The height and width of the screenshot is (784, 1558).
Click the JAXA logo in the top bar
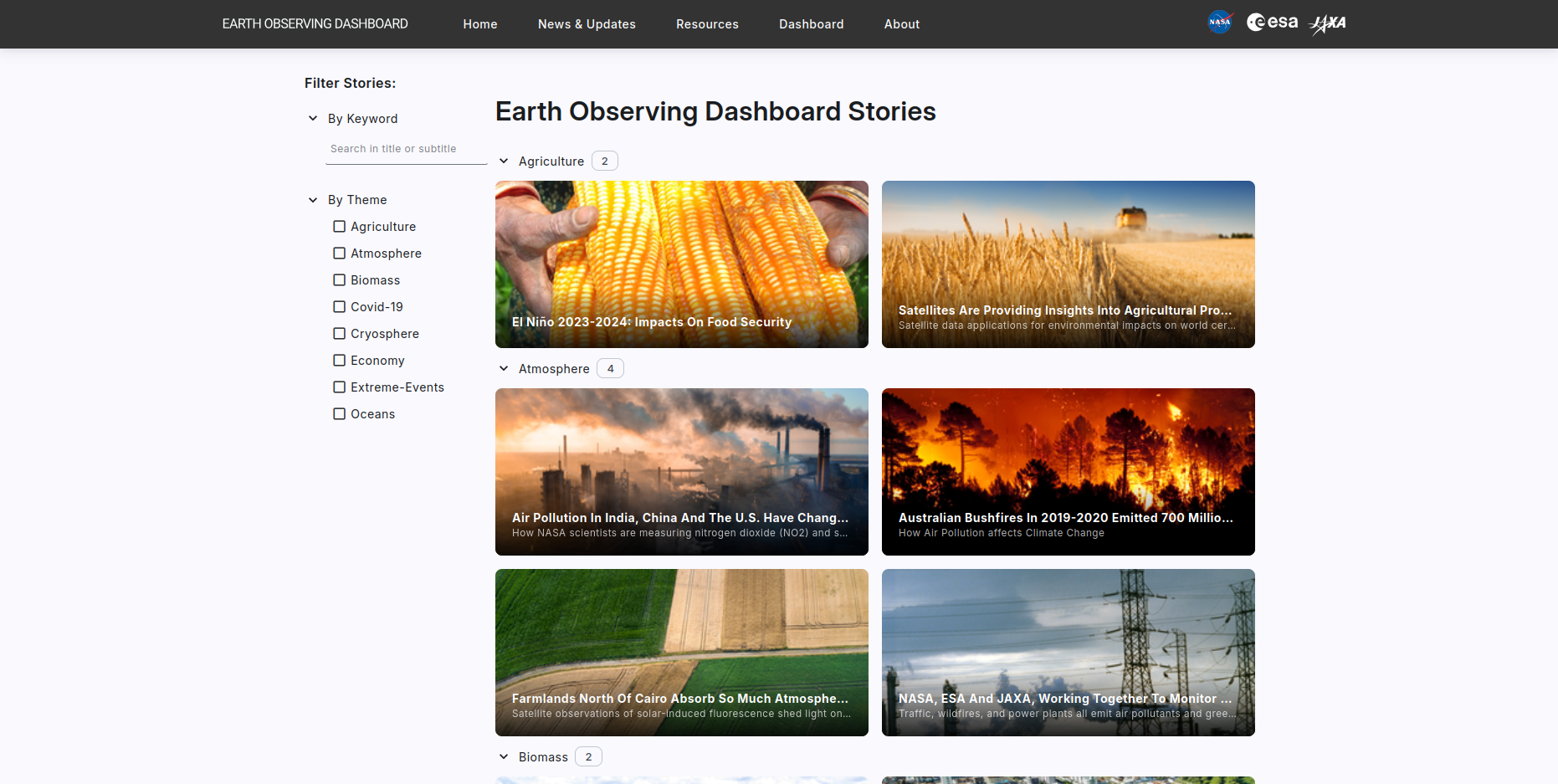(1328, 24)
